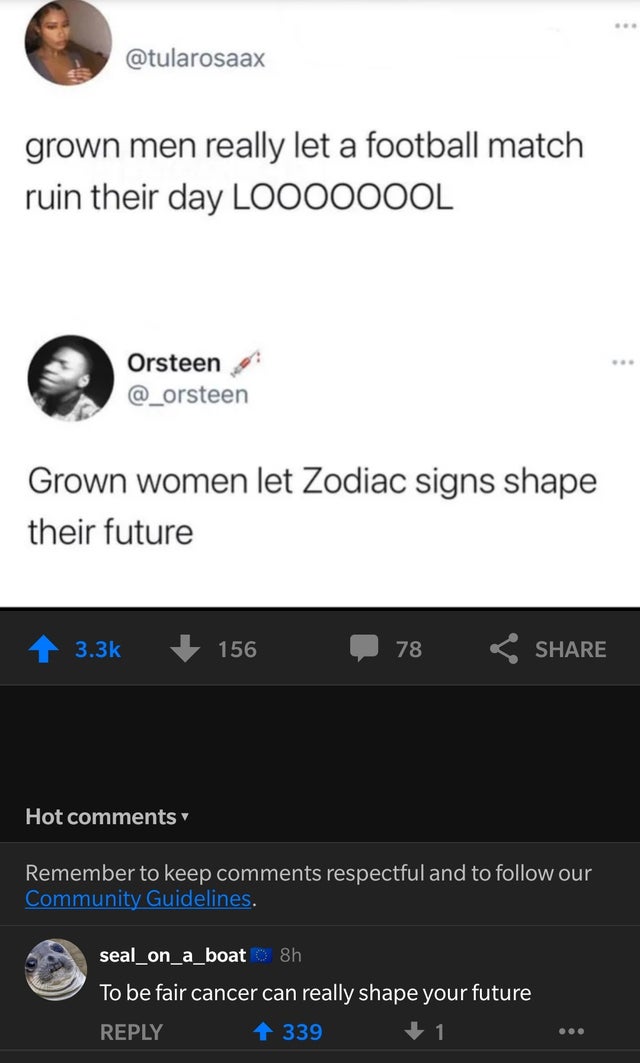Open the Community Guidelines link
640x1063 pixels.
coord(138,898)
